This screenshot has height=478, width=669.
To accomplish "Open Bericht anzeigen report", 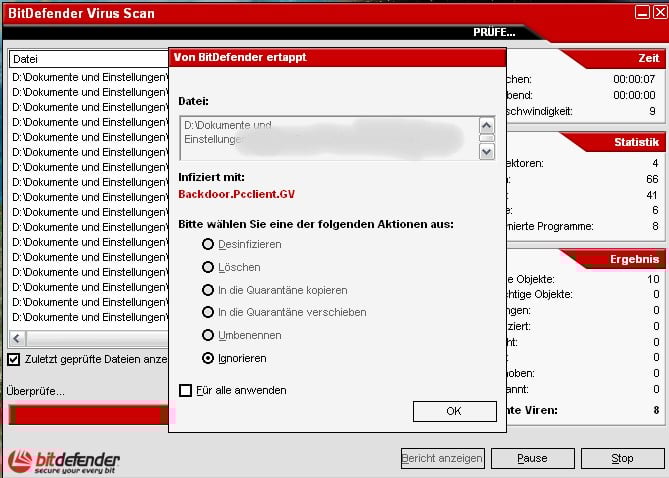I will coord(442,458).
